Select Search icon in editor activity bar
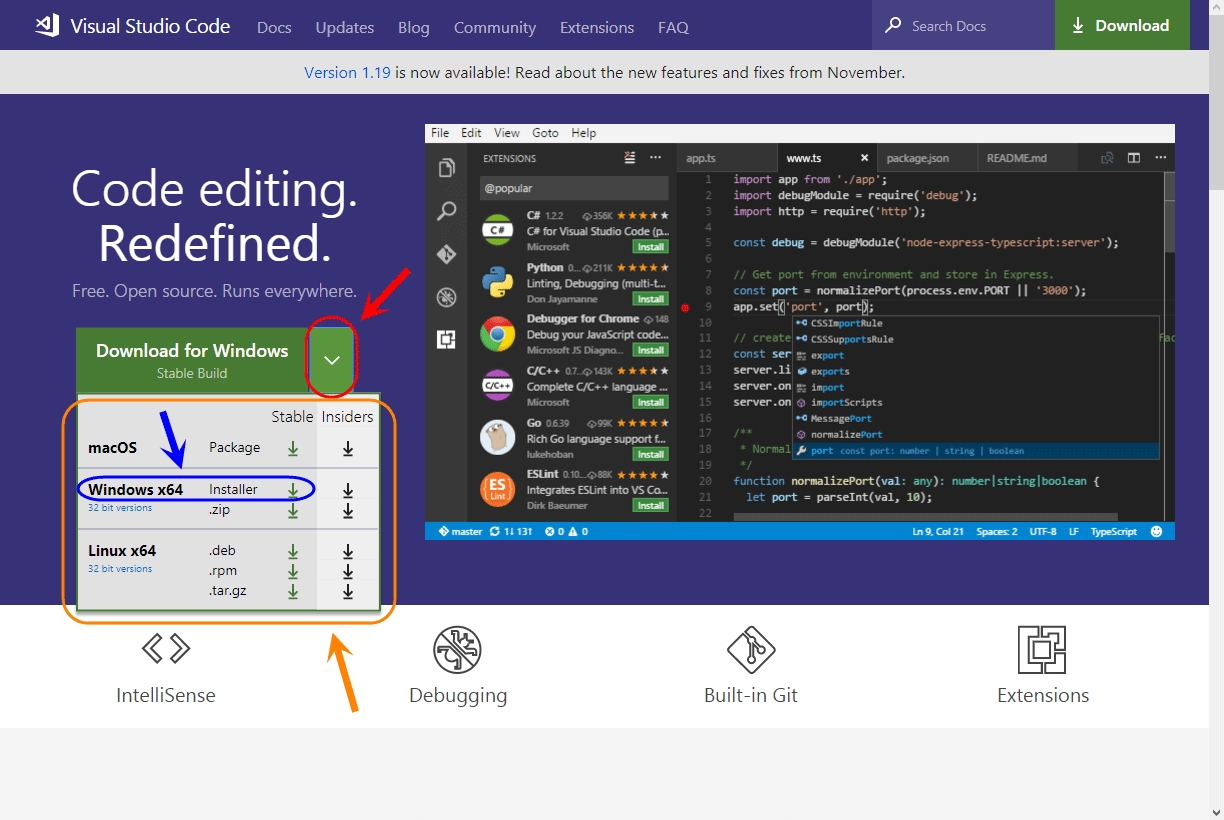 pos(447,211)
